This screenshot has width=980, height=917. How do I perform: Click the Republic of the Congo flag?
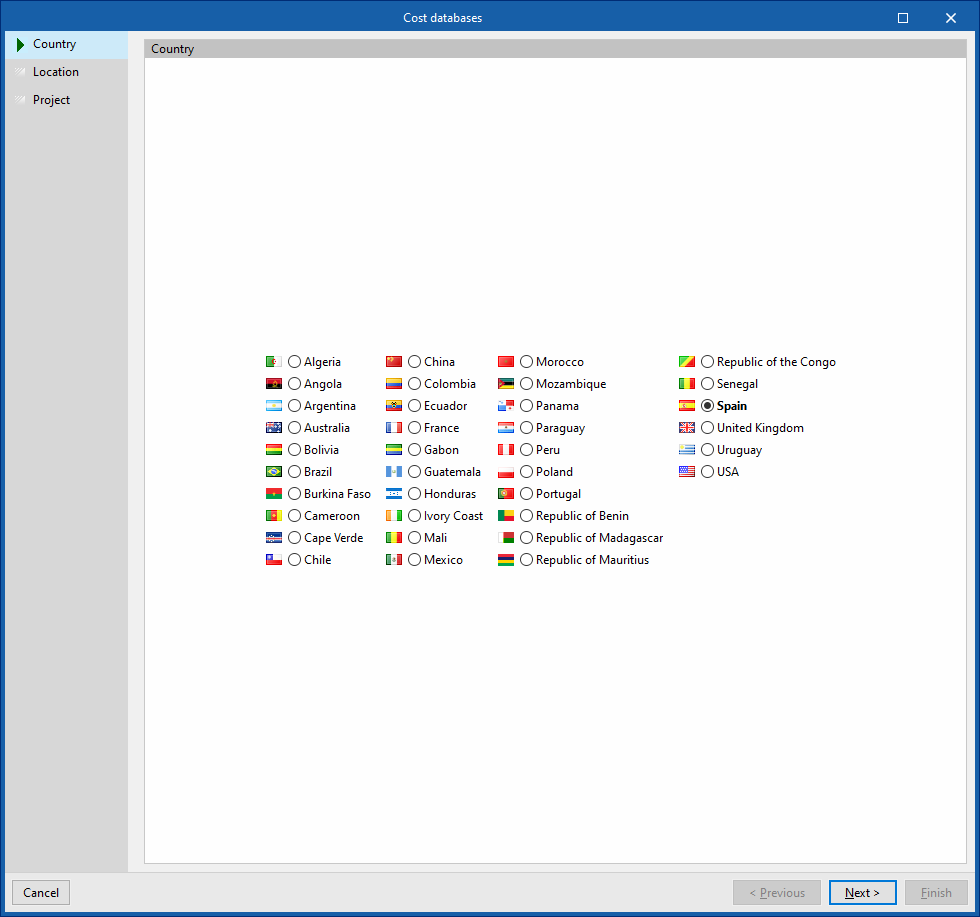687,362
